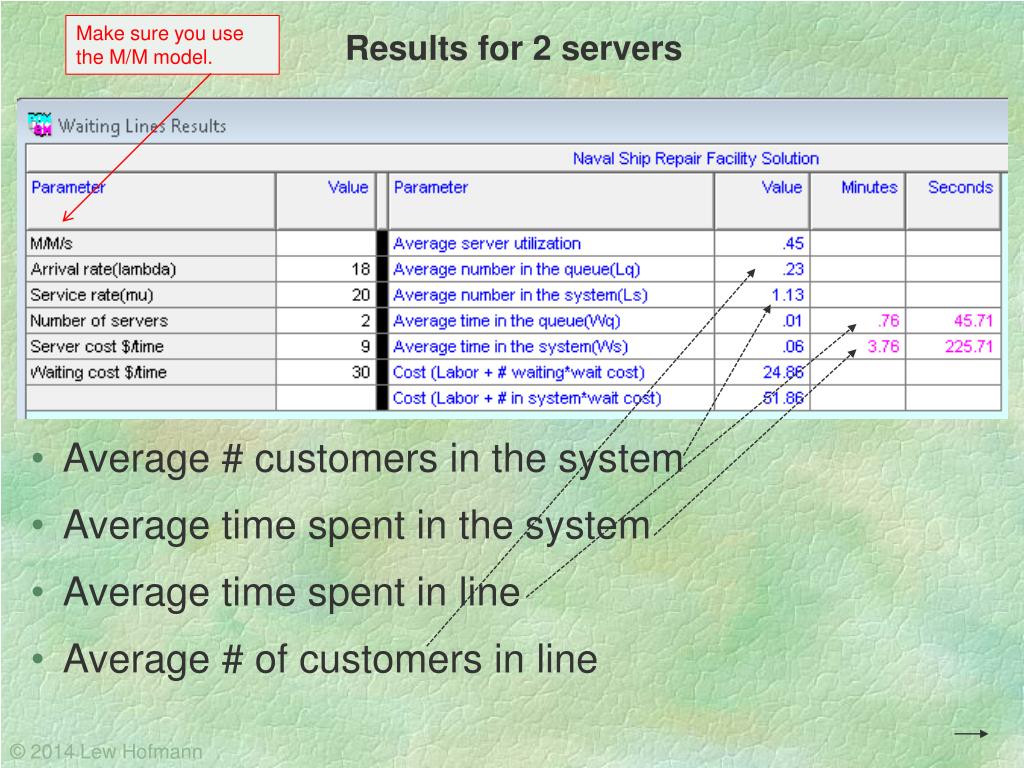Select cost value 51.86
The image size is (1024, 768).
[784, 398]
